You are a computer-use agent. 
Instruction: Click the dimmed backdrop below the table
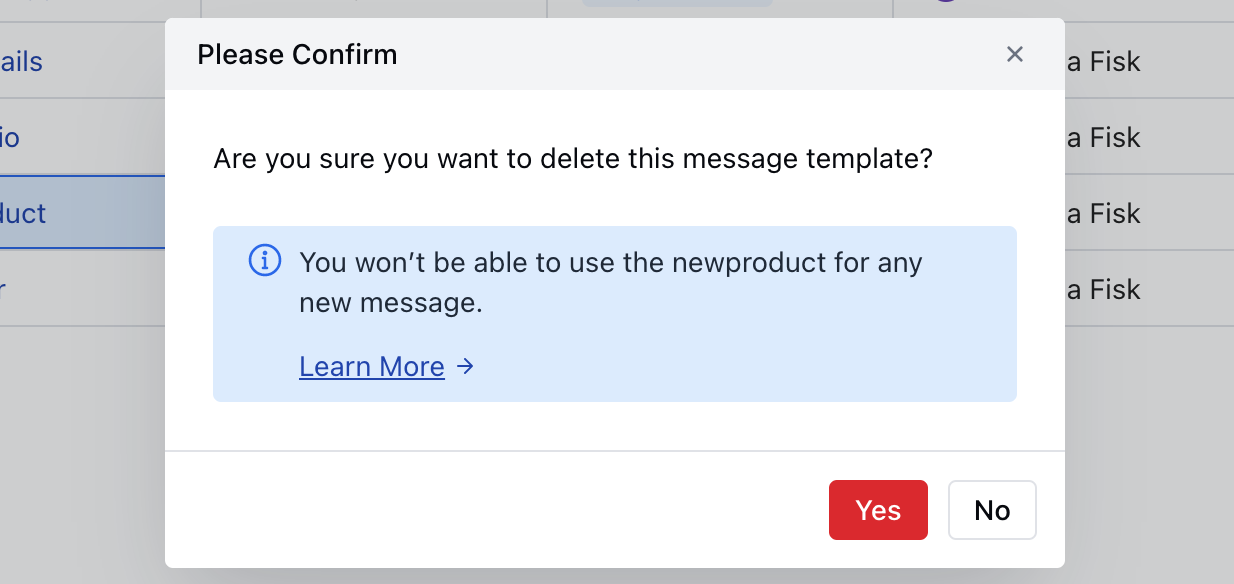(82, 450)
